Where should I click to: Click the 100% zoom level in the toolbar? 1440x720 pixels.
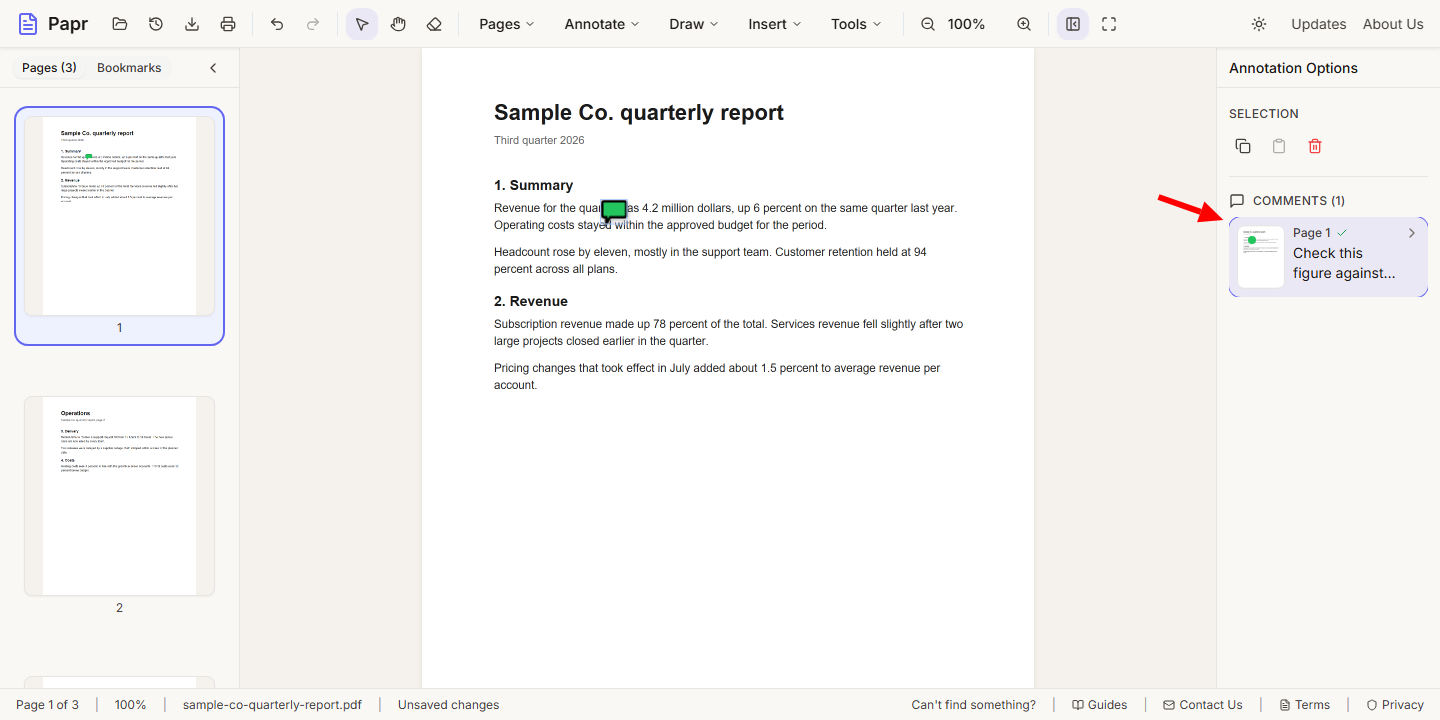coord(966,24)
